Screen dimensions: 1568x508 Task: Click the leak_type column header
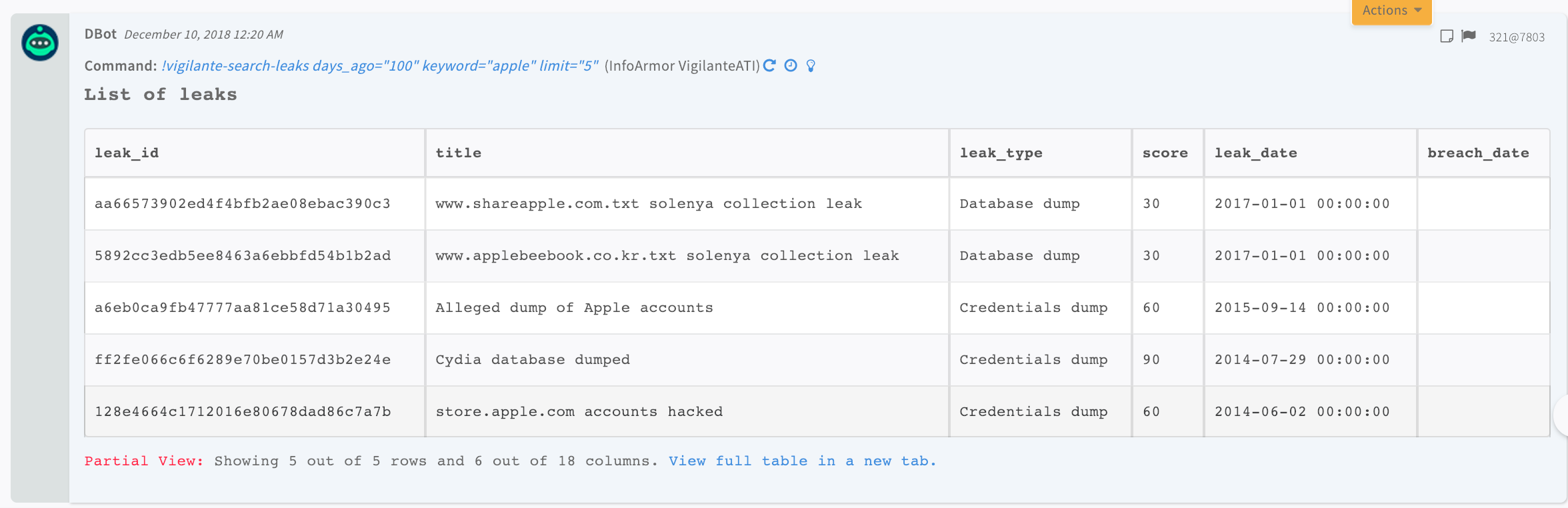pyautogui.click(x=1001, y=153)
